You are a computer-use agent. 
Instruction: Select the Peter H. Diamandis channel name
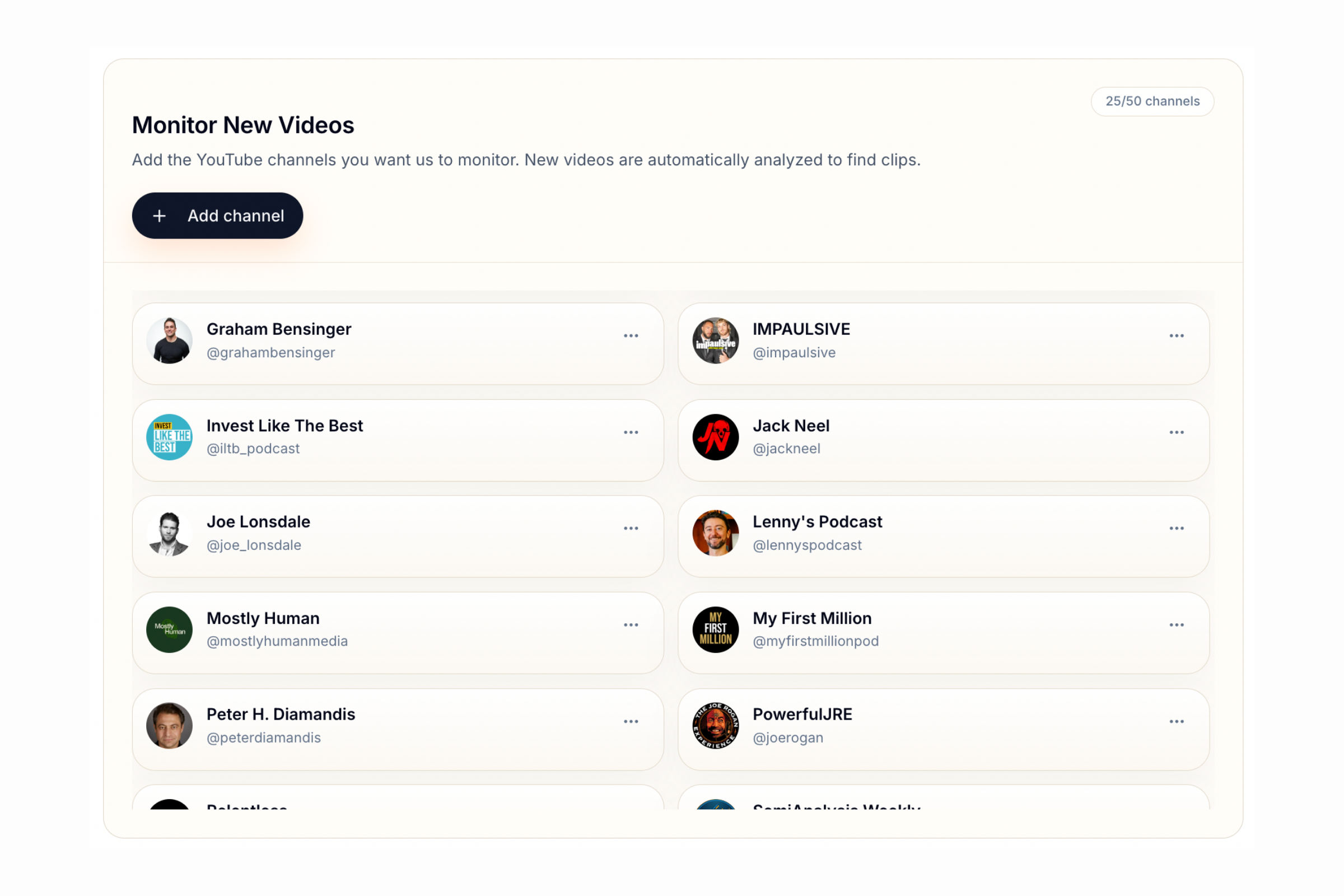pyautogui.click(x=281, y=715)
